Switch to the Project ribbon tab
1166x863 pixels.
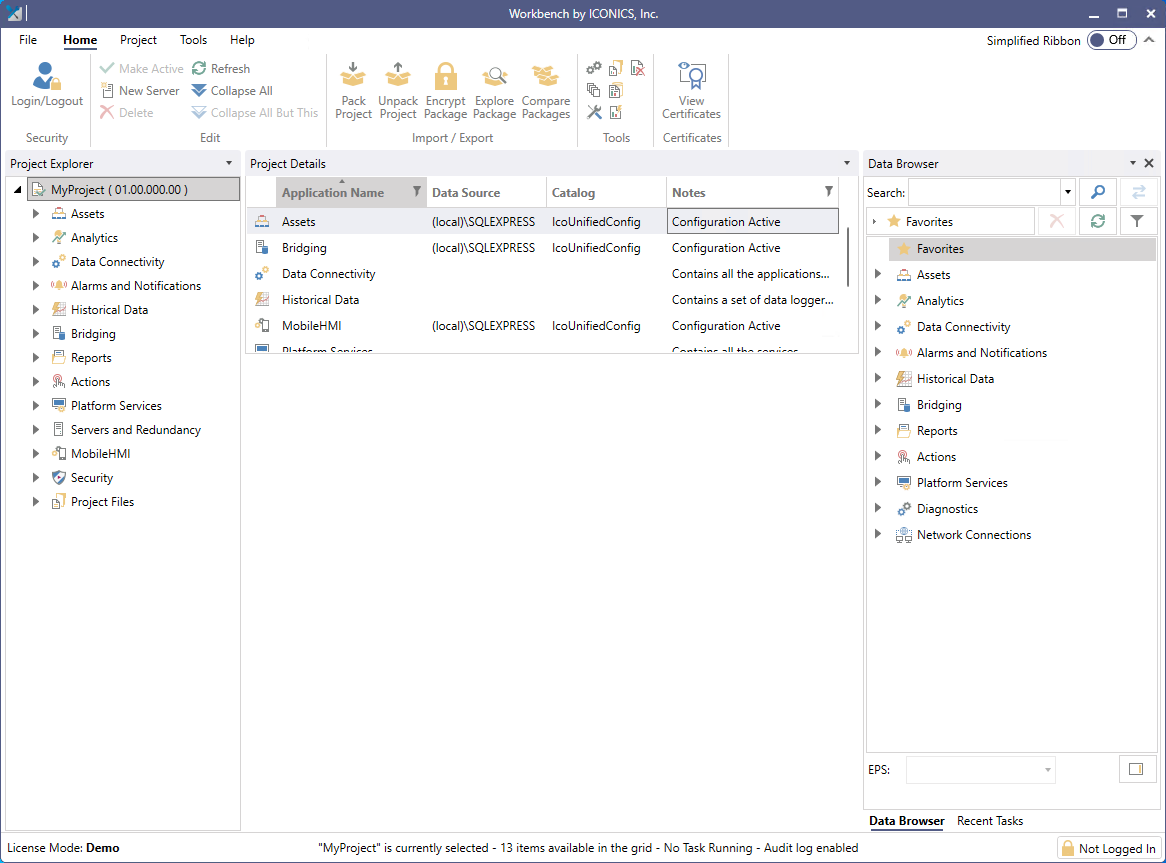pyautogui.click(x=138, y=40)
